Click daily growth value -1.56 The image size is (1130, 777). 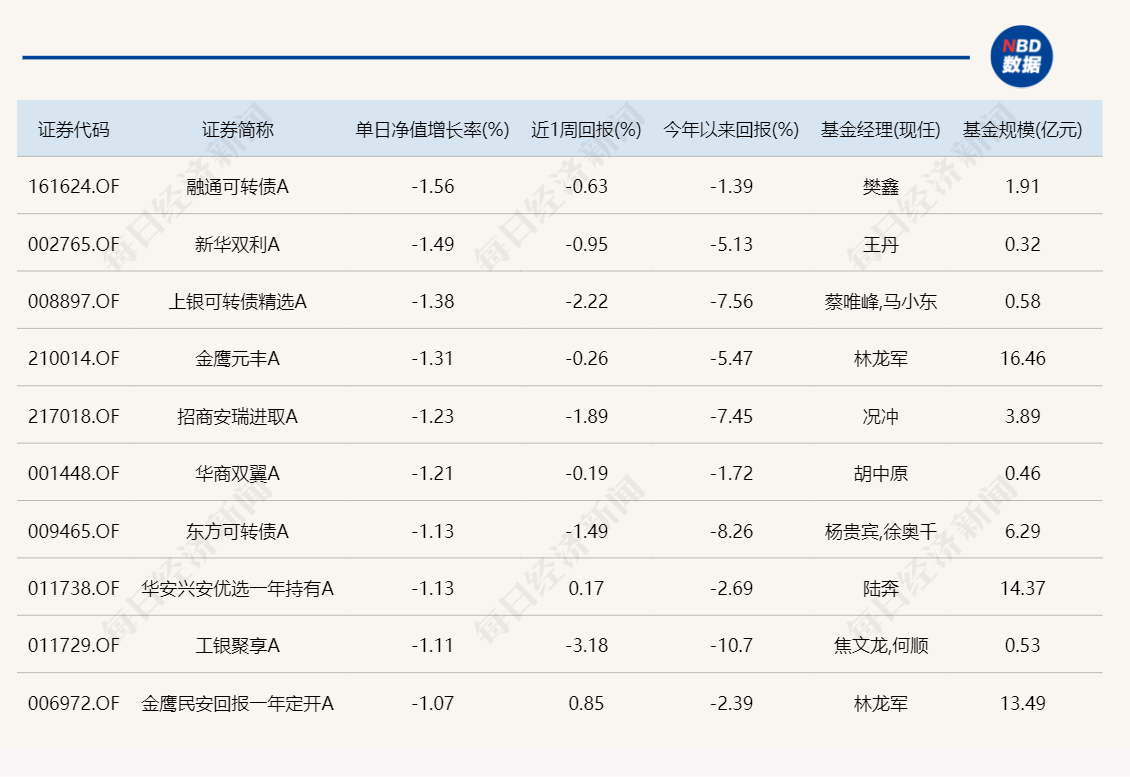click(432, 187)
